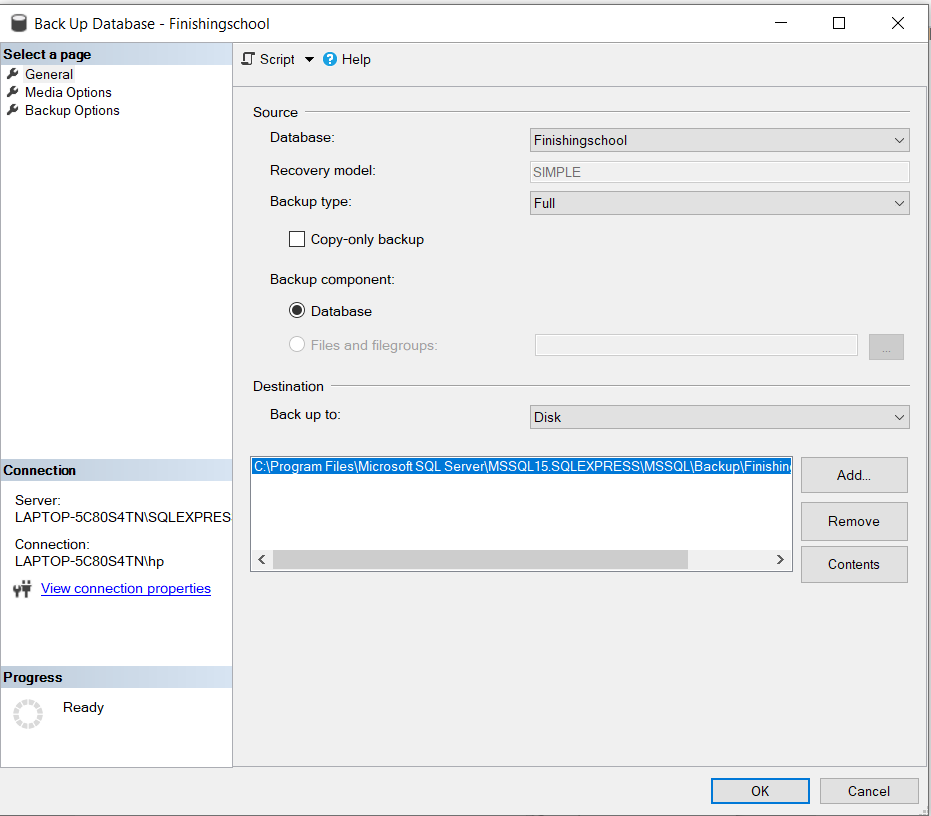The image size is (931, 816).
Task: Click the wrench icon beside General
Action: (x=12, y=74)
